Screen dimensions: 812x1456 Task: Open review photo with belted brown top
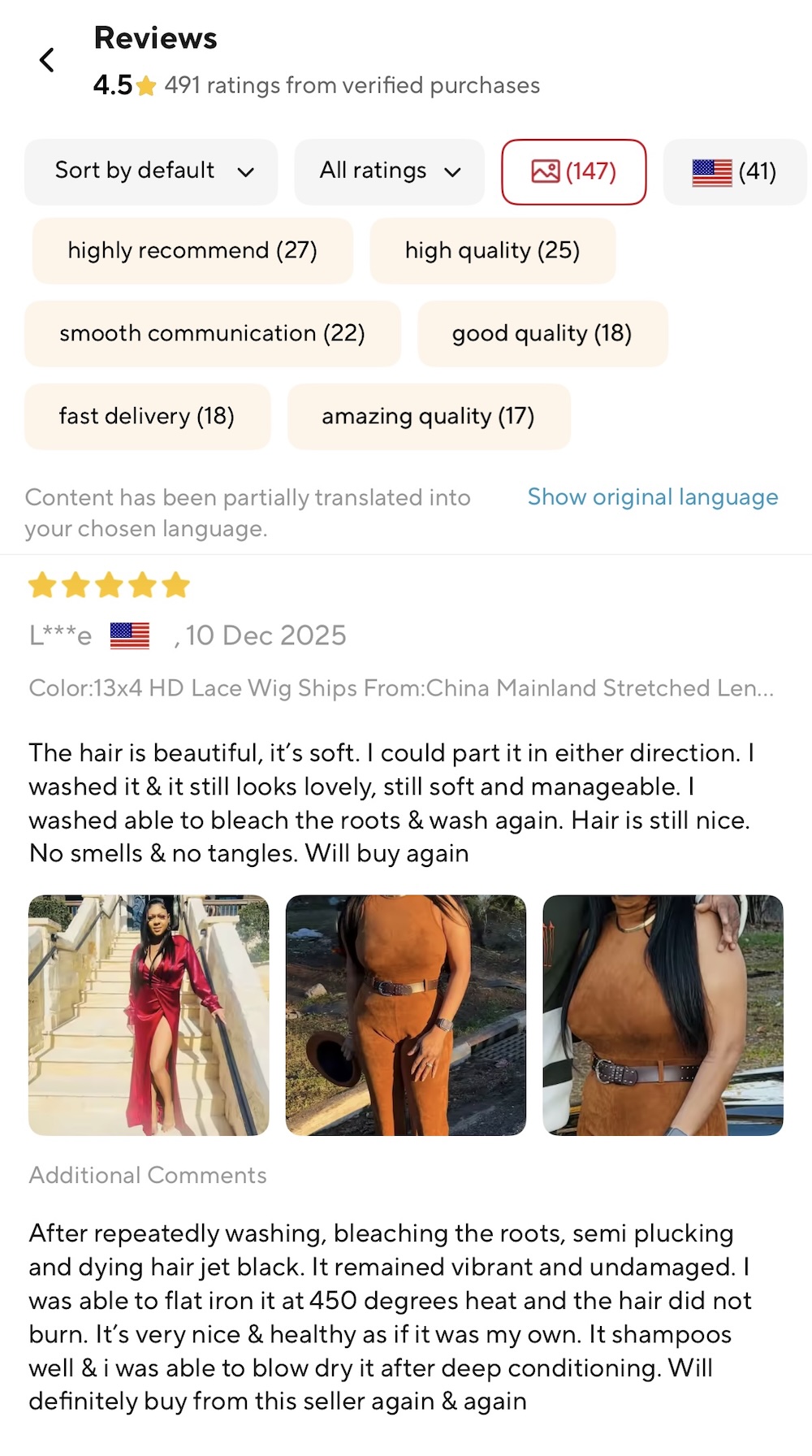tap(663, 1015)
